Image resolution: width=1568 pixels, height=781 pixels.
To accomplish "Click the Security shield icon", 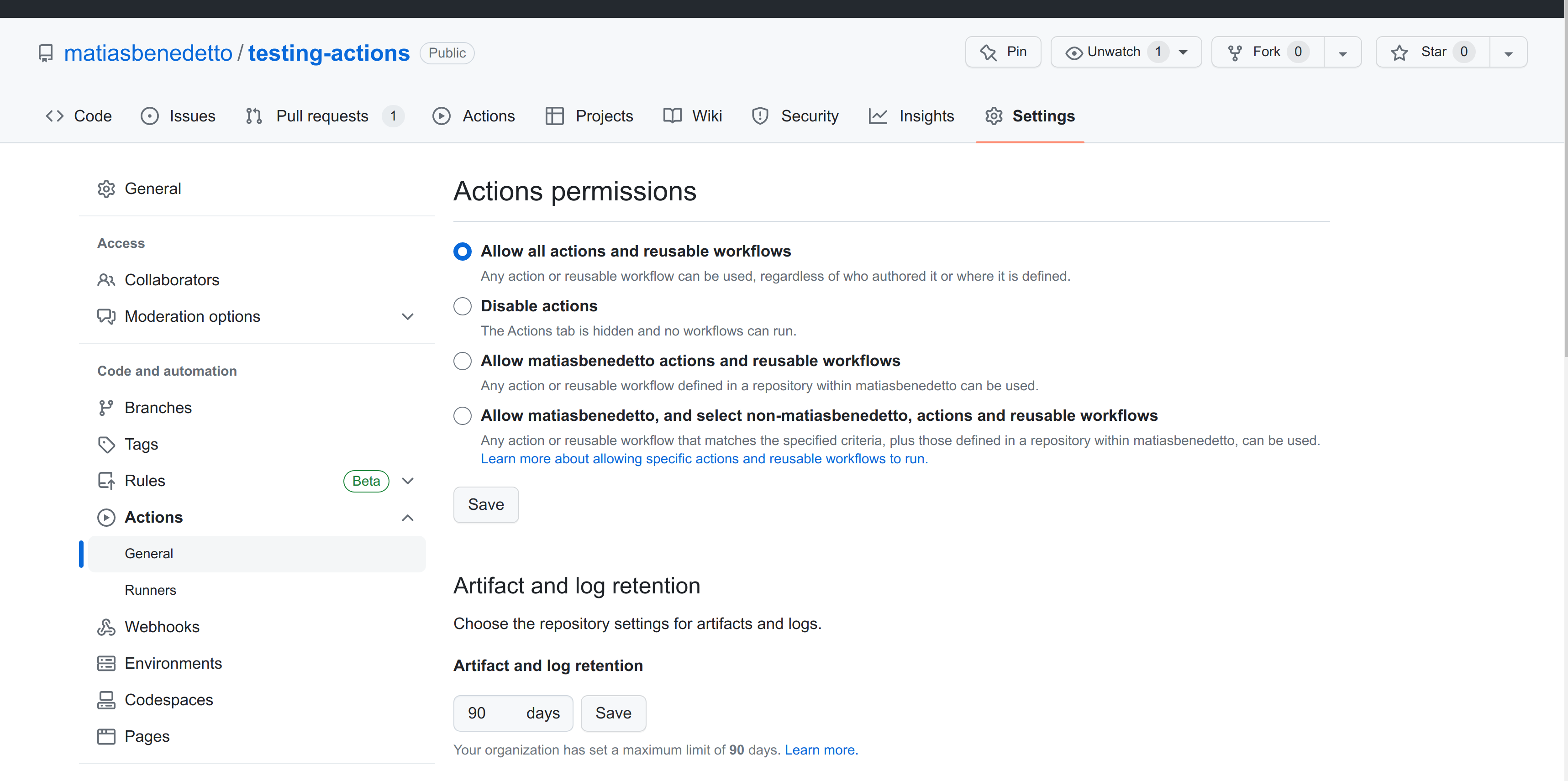I will 760,115.
